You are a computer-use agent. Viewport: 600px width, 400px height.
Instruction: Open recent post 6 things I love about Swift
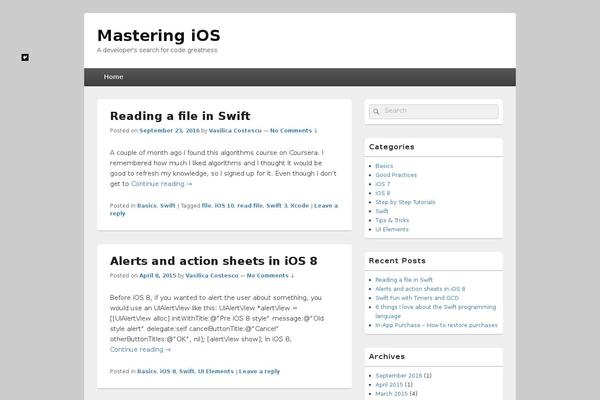coord(435,312)
